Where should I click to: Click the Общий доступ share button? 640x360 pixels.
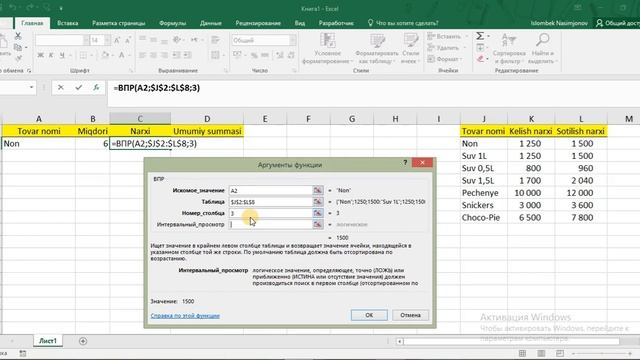618,23
